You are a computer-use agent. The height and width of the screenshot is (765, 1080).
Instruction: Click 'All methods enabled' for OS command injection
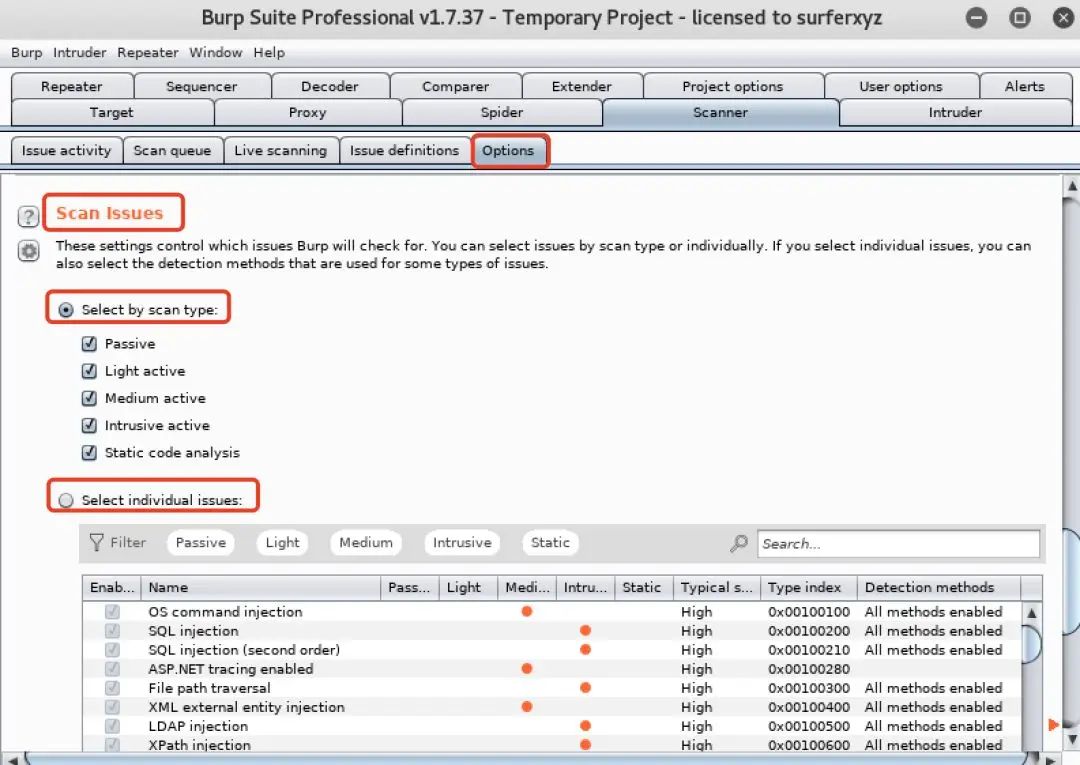(x=933, y=611)
